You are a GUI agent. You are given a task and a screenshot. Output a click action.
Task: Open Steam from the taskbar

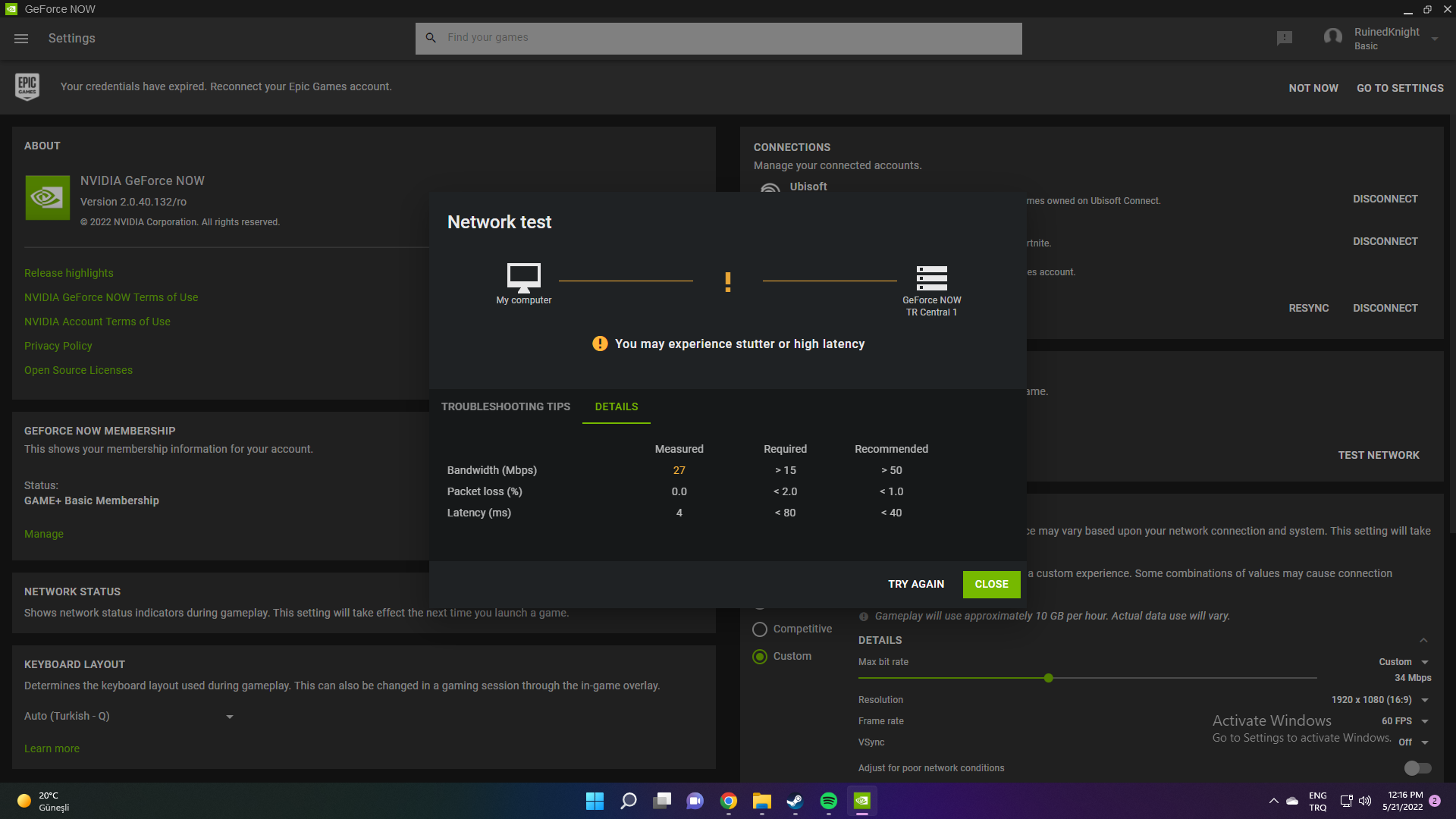tap(795, 801)
